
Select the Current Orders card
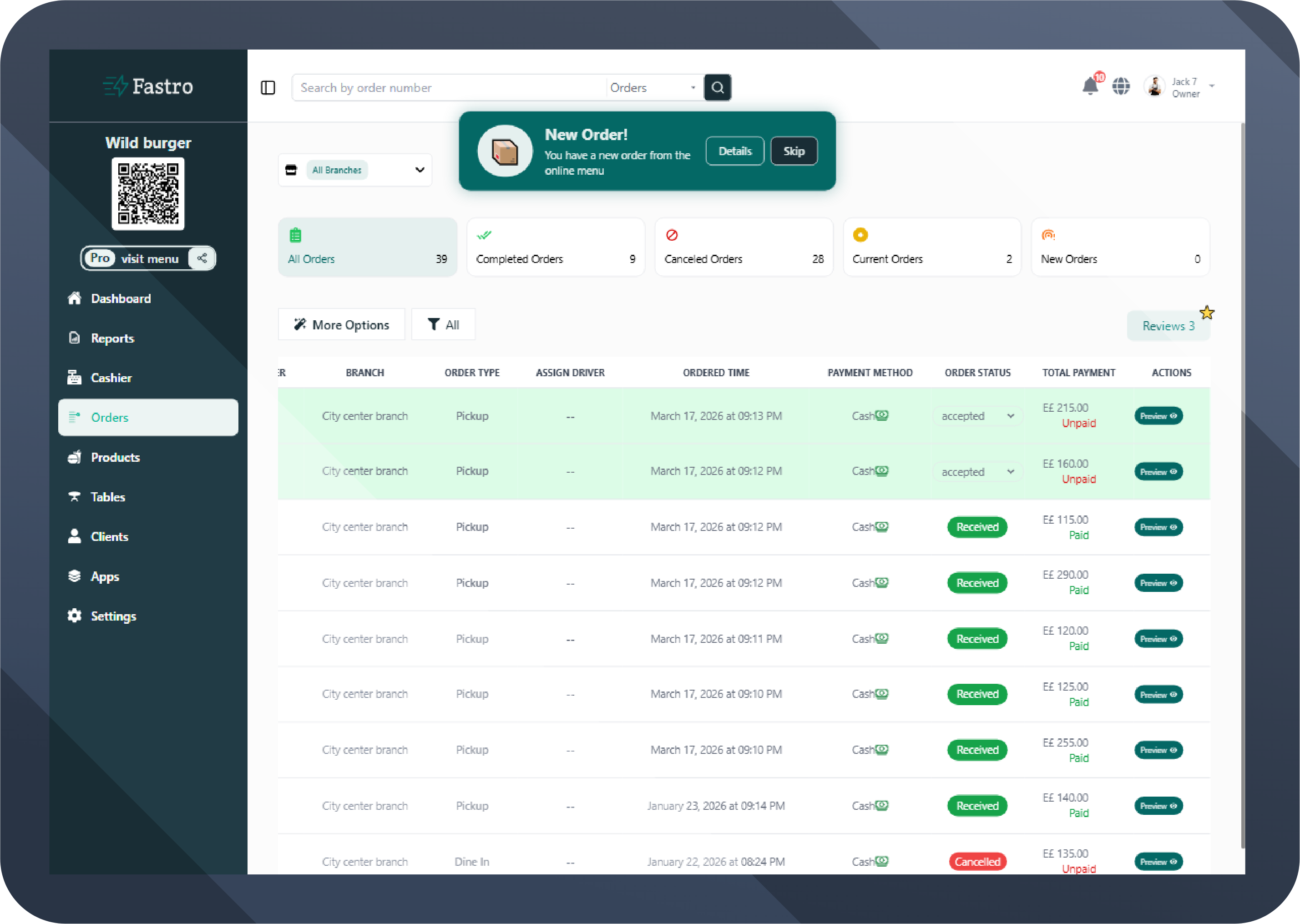point(932,247)
